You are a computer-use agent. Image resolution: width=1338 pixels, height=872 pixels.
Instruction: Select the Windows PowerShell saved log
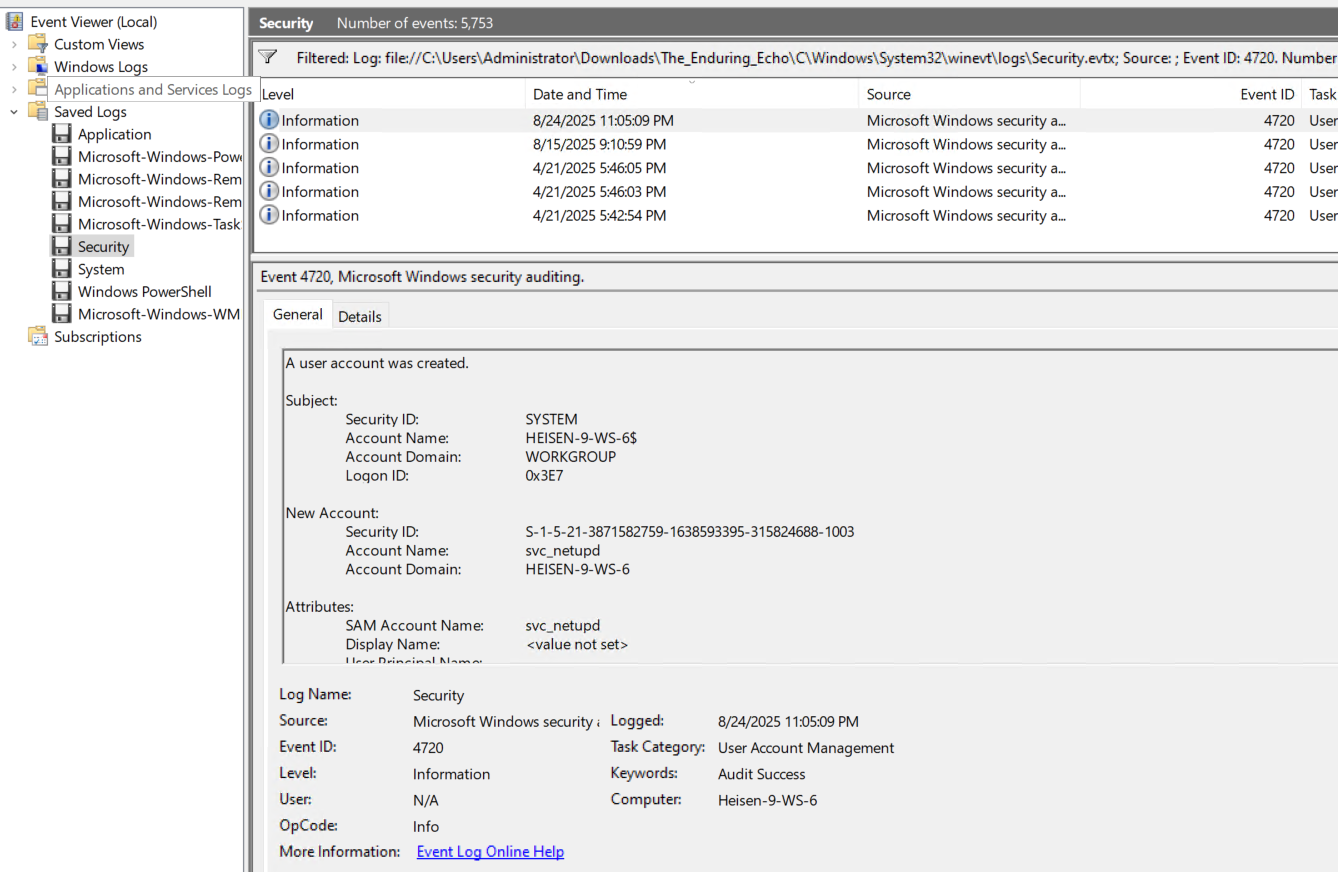pos(144,292)
